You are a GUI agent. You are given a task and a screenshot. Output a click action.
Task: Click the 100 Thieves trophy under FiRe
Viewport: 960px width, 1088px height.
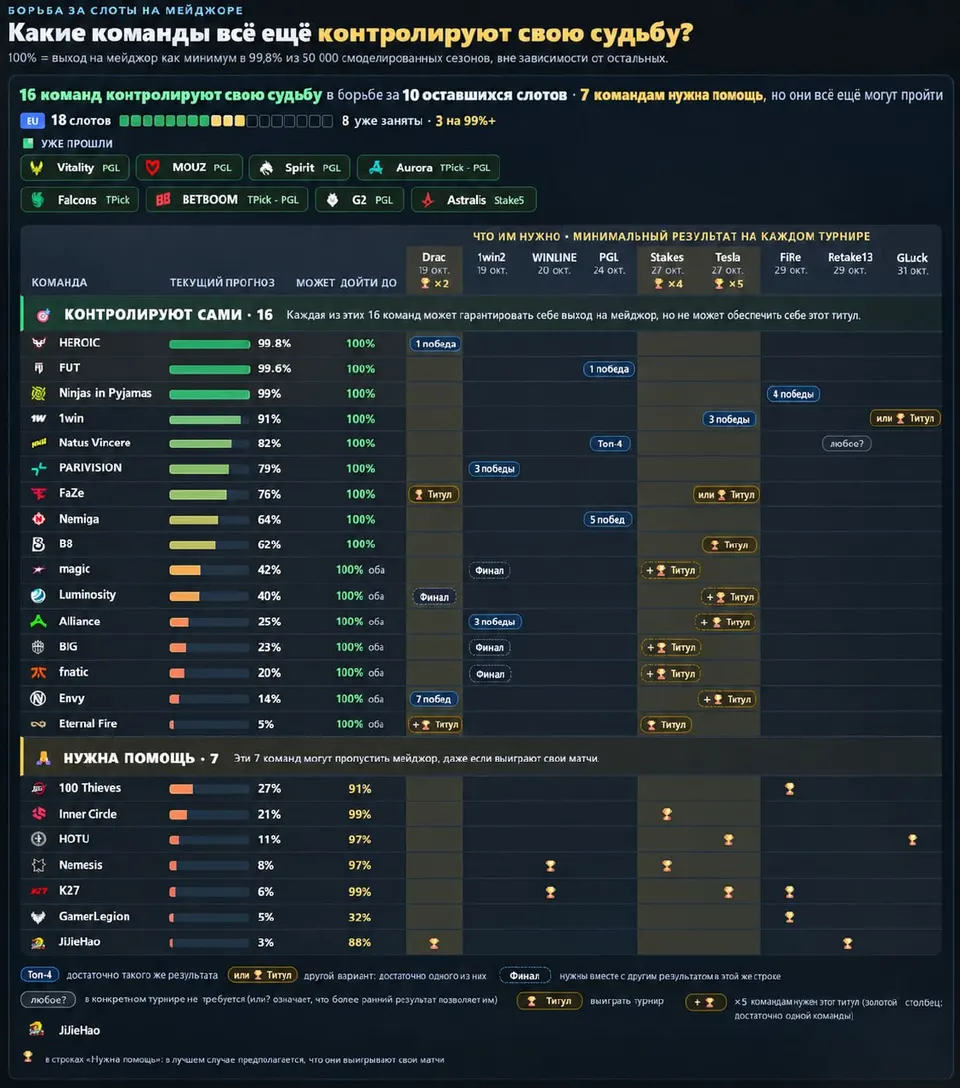coord(789,789)
